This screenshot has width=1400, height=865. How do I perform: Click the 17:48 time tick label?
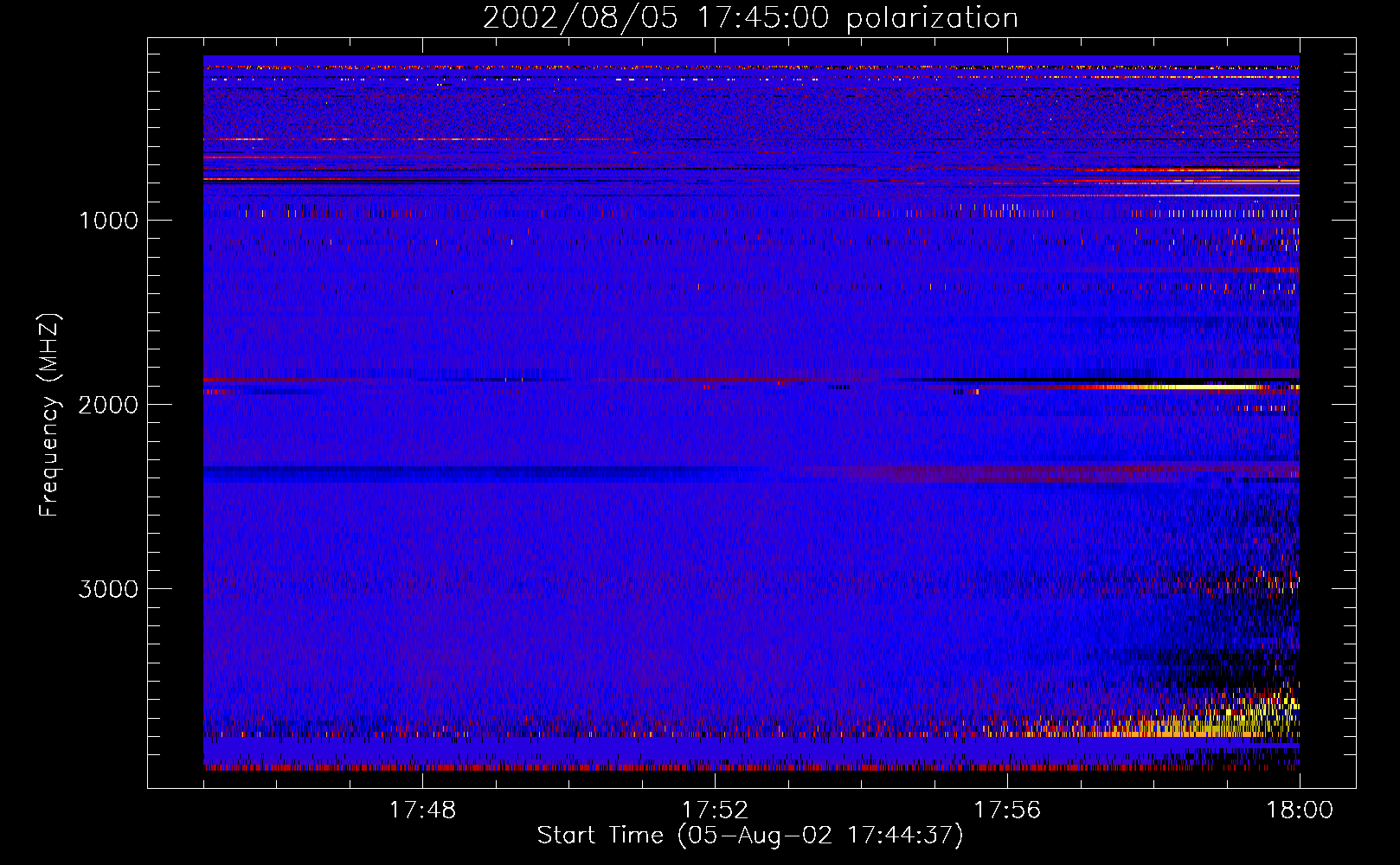[x=422, y=811]
